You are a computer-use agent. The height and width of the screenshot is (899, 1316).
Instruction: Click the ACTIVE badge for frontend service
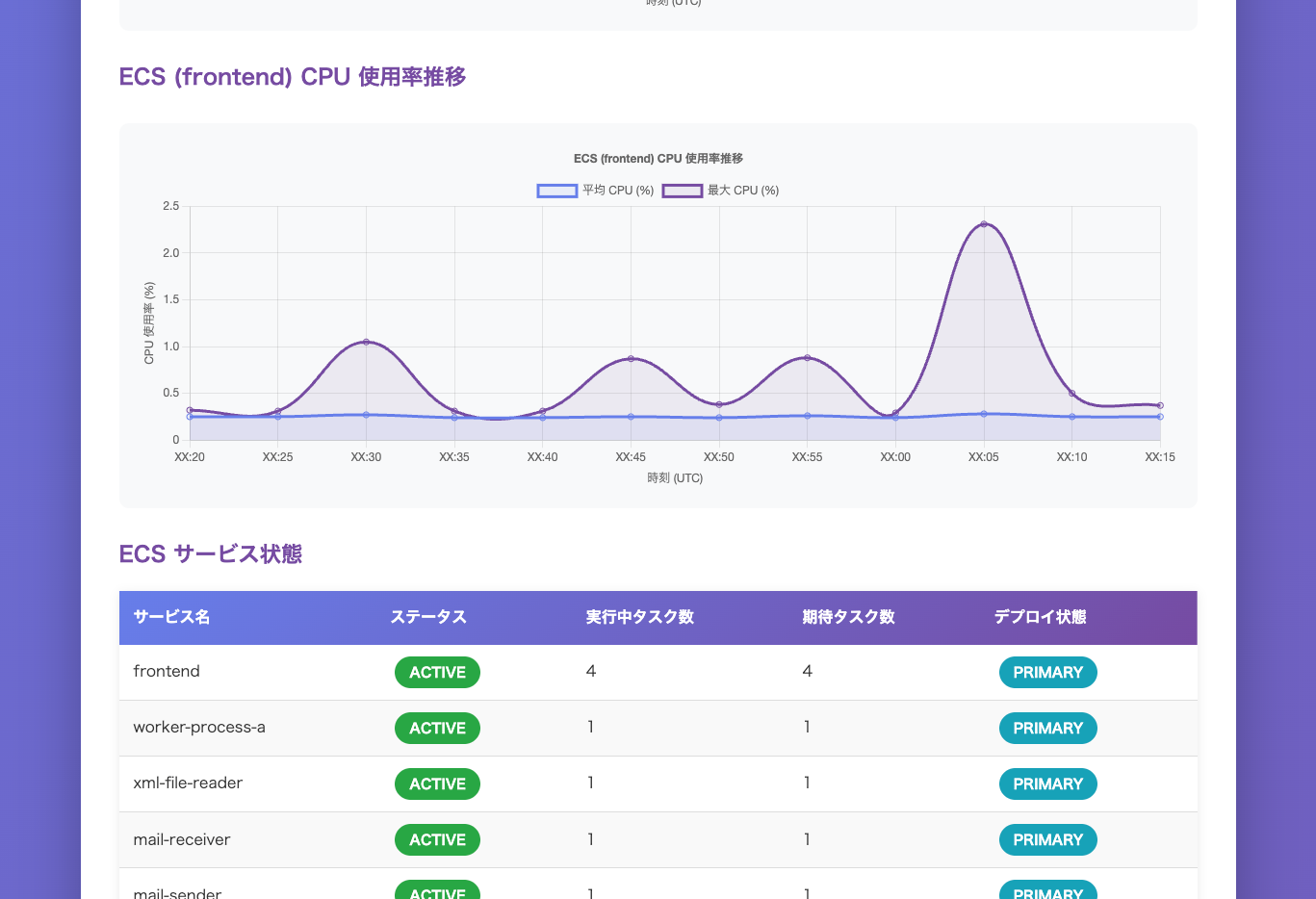coord(437,672)
